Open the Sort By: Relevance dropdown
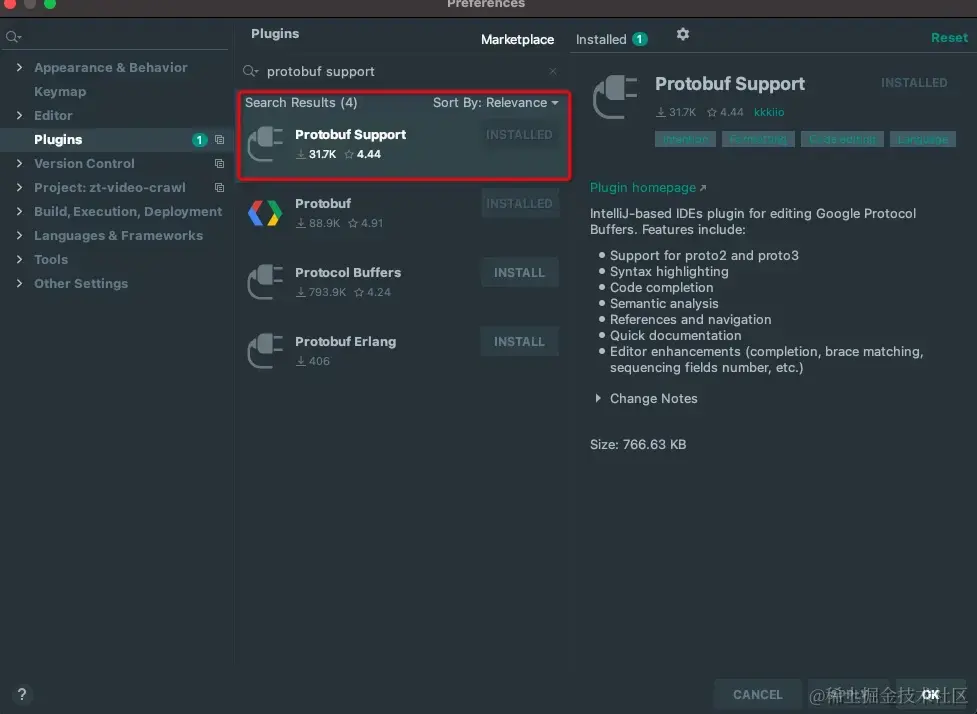977x714 pixels. pos(495,103)
